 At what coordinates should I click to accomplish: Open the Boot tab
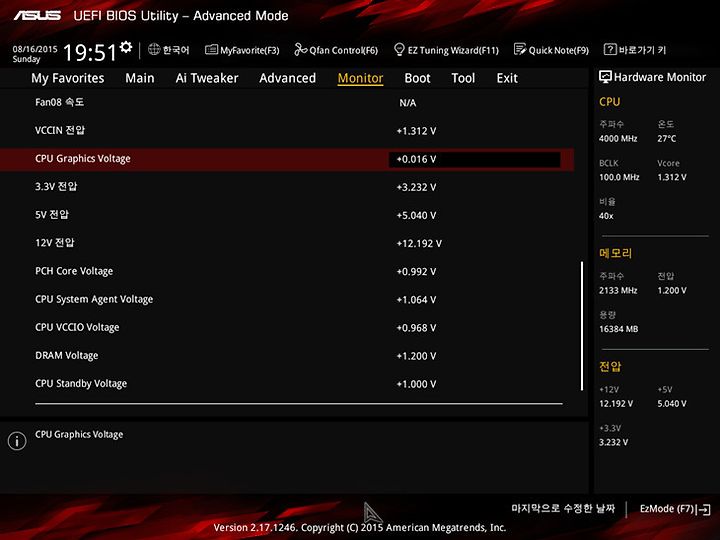[x=417, y=78]
